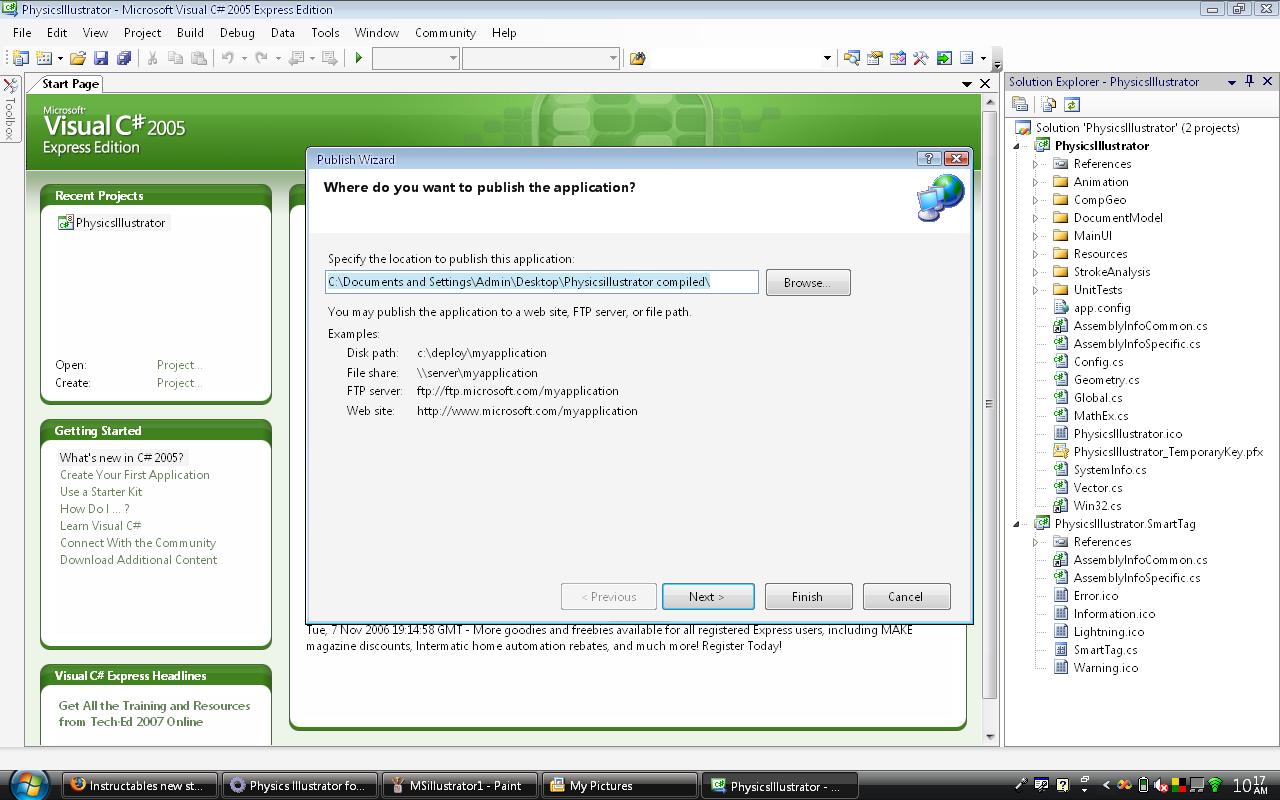
Task: Click the Open File toolbar icon
Action: pos(78,58)
